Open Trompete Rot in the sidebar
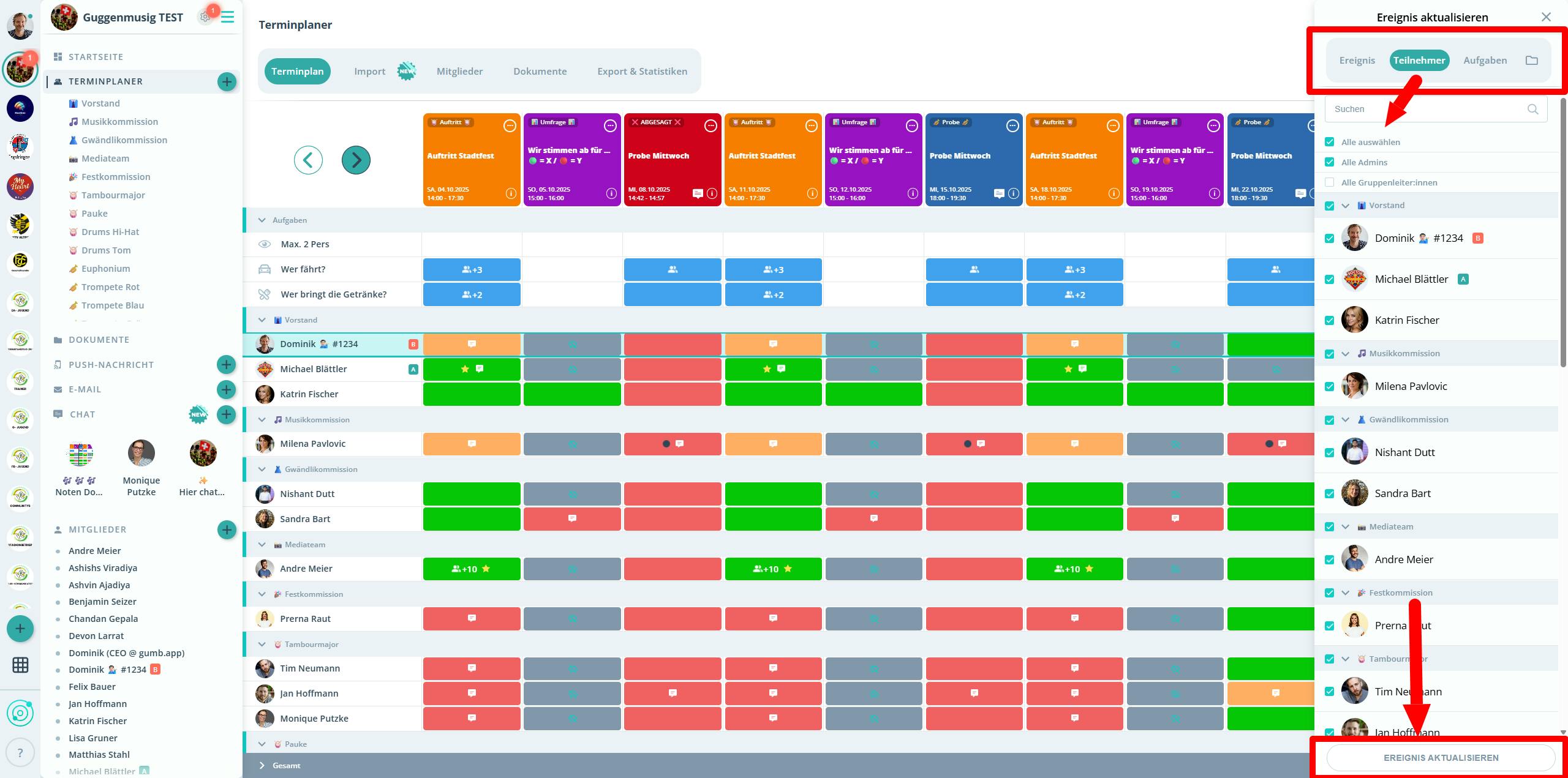 click(110, 286)
